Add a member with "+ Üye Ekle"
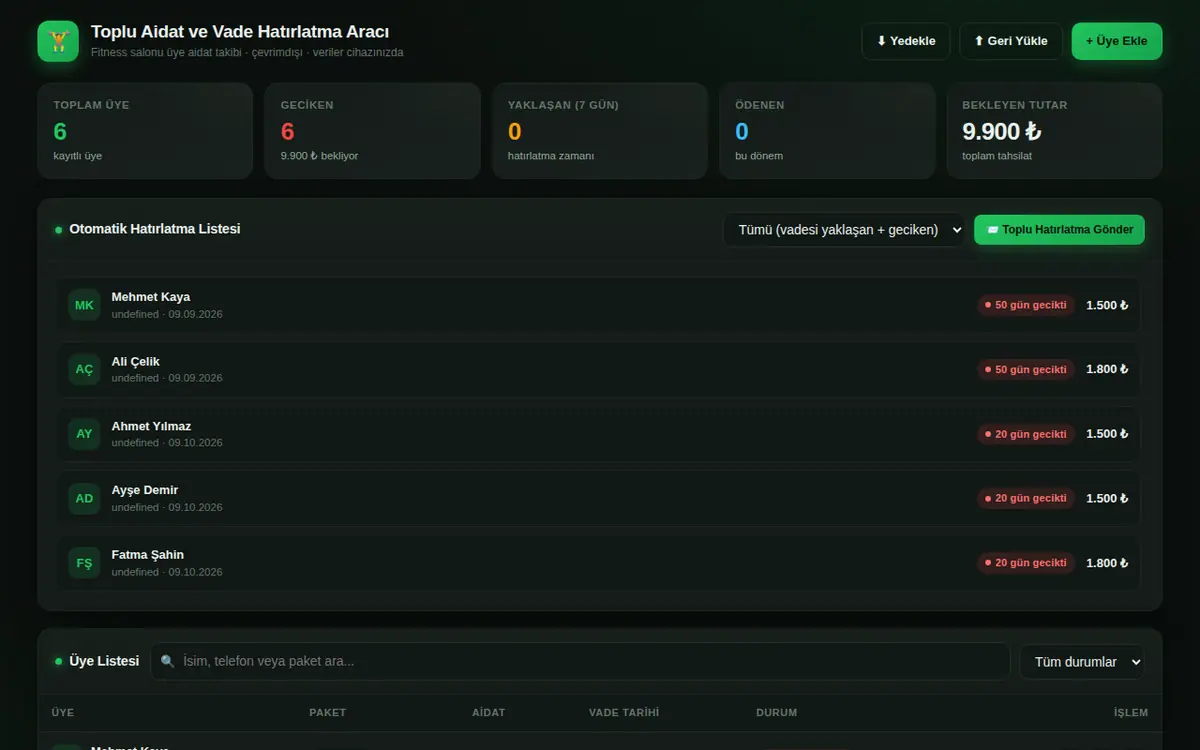1200x750 pixels. click(x=1117, y=41)
